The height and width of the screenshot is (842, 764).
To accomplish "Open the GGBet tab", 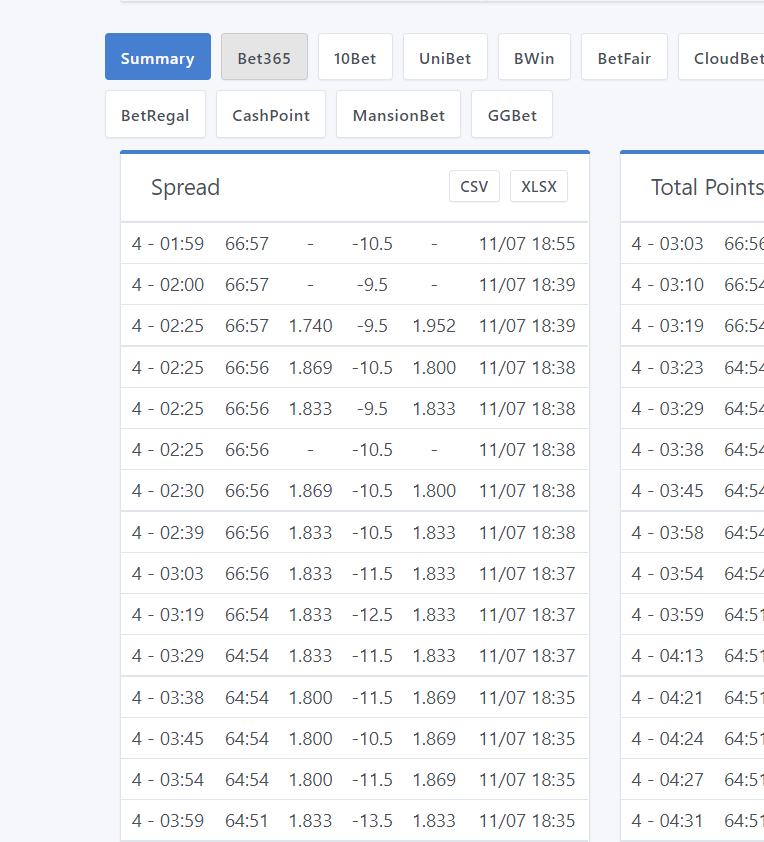I will pyautogui.click(x=512, y=115).
